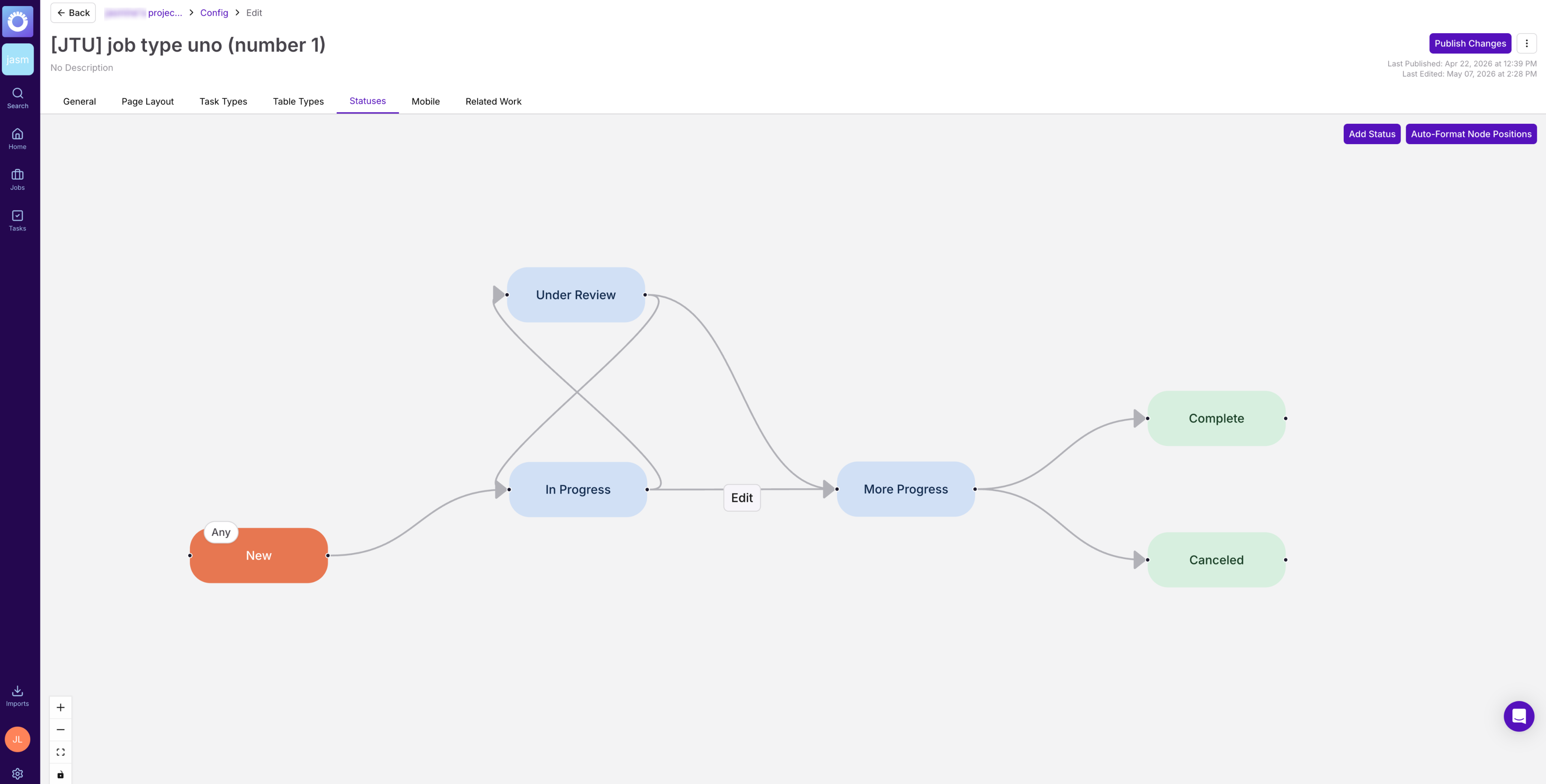Open the project breadcrumb link
1546x784 pixels.
pos(143,13)
